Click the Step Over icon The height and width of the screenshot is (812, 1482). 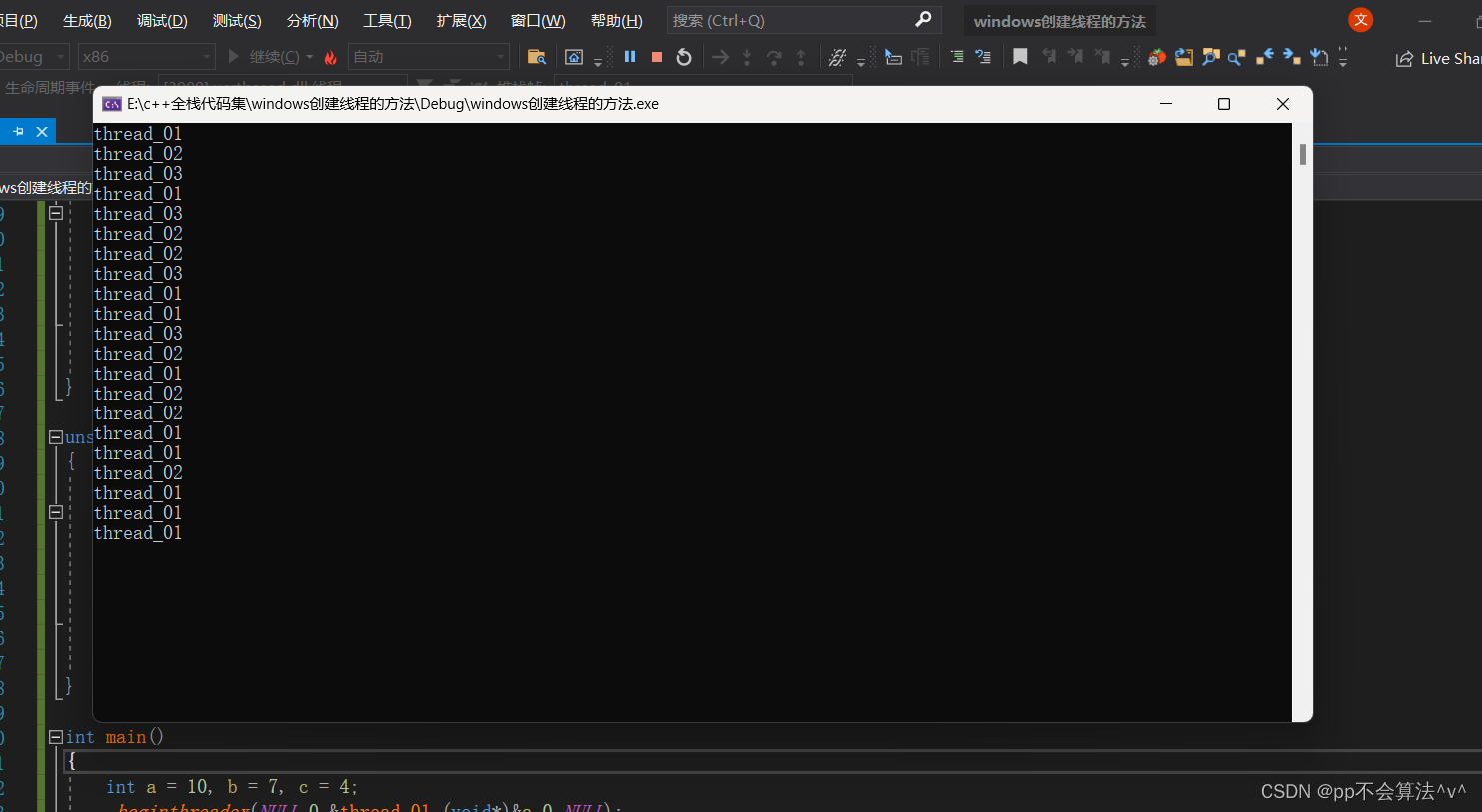[x=774, y=57]
